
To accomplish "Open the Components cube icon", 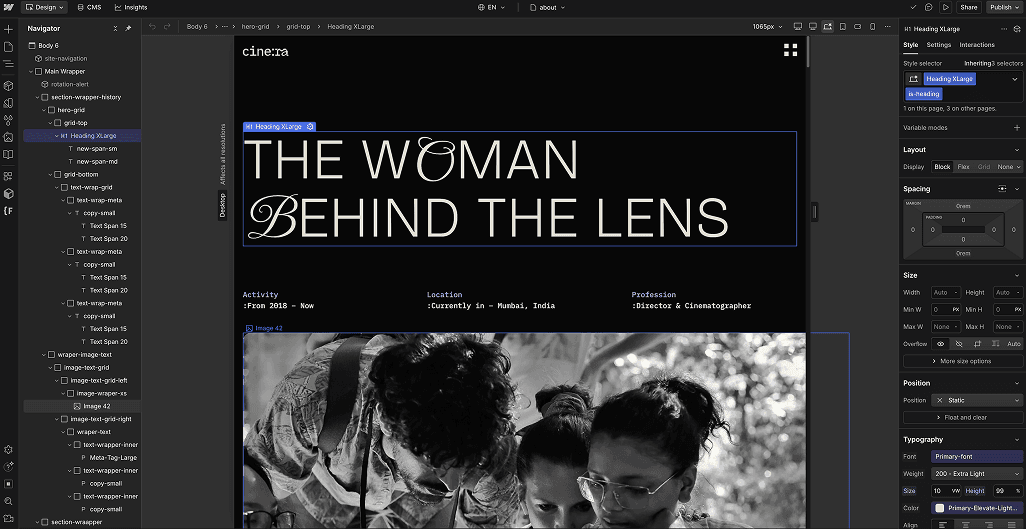I will [8, 86].
